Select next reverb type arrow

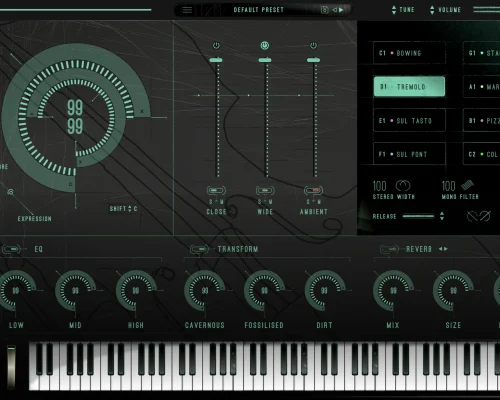coord(446,249)
